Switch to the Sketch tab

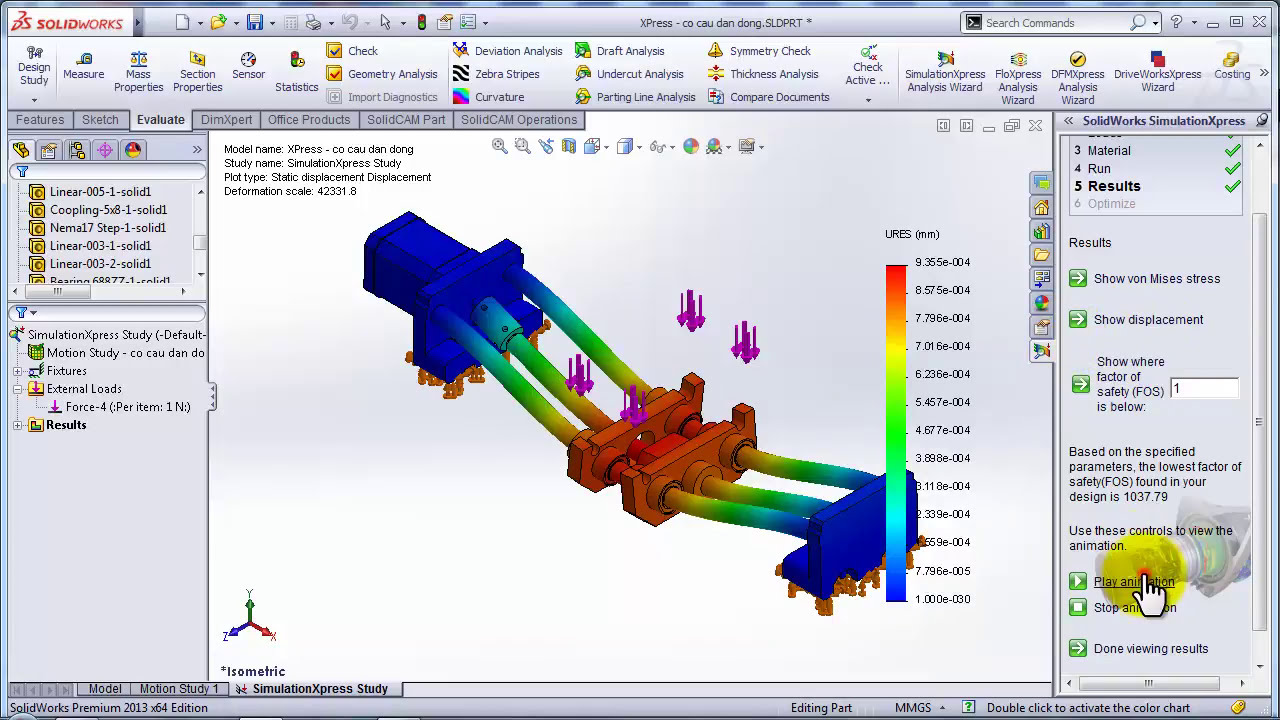100,120
